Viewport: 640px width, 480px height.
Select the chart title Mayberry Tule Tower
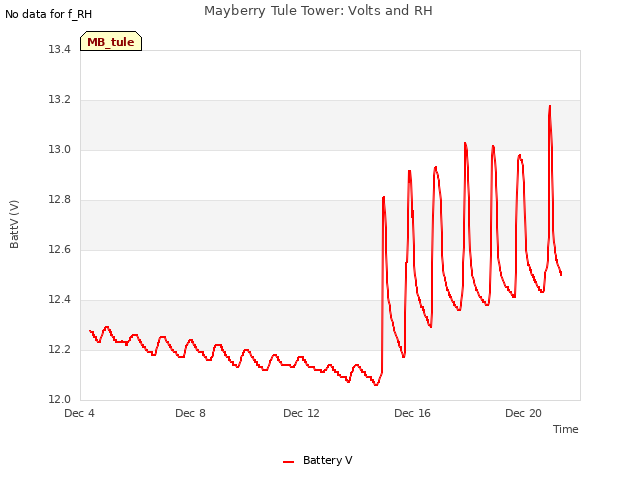(318, 11)
